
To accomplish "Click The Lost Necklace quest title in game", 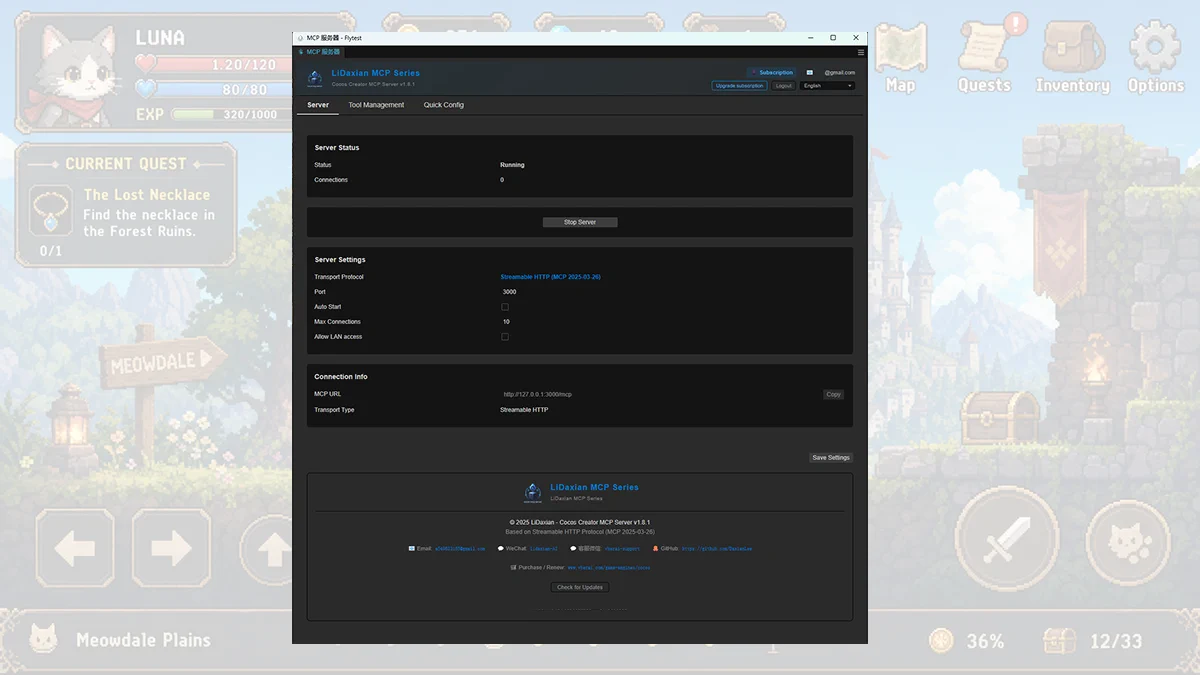I will point(147,195).
